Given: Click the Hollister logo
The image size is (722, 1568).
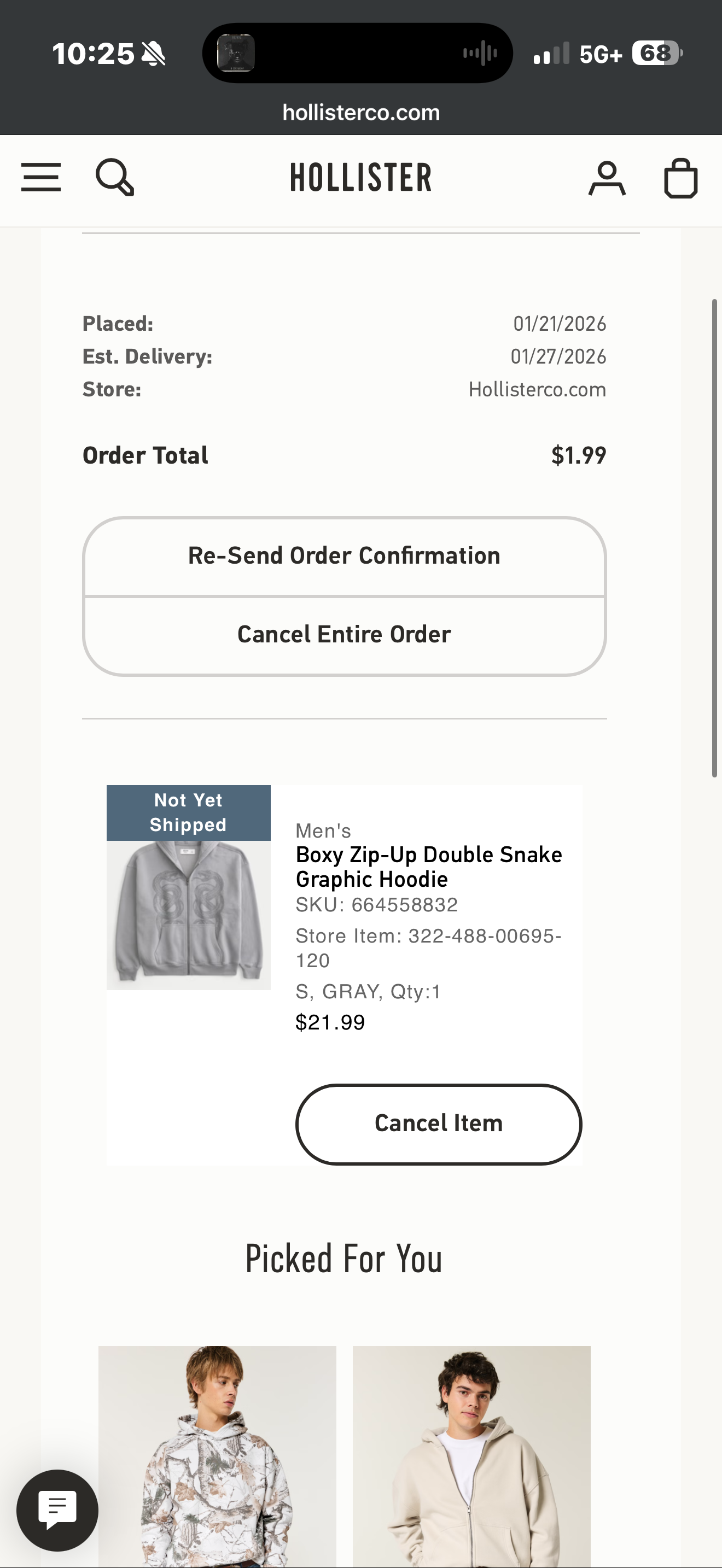Looking at the screenshot, I should [361, 177].
